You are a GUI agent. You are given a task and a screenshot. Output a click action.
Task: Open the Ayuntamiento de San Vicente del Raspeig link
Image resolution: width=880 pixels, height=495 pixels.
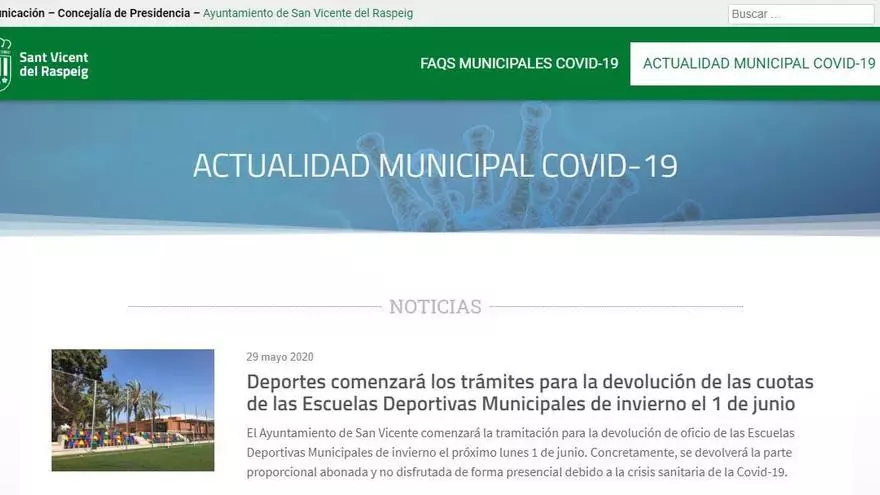[307, 13]
